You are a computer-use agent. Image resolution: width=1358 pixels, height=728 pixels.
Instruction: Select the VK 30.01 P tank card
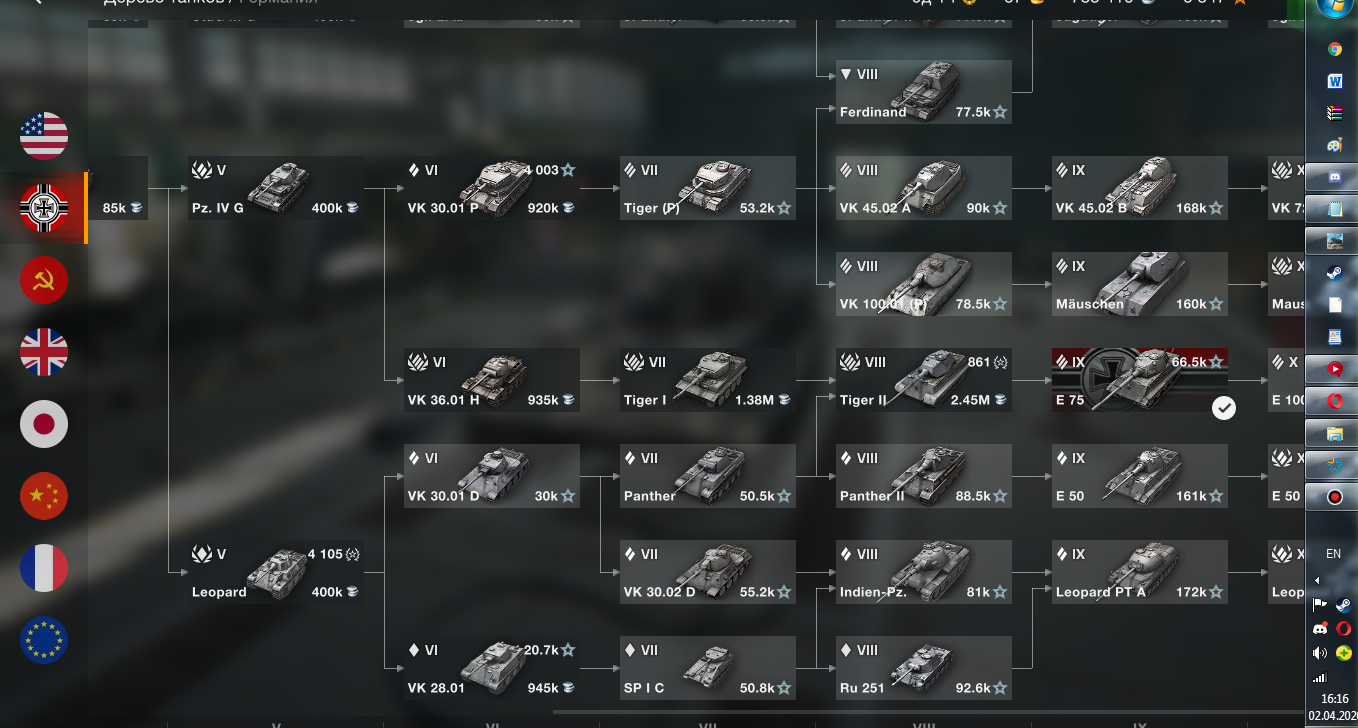(492, 188)
